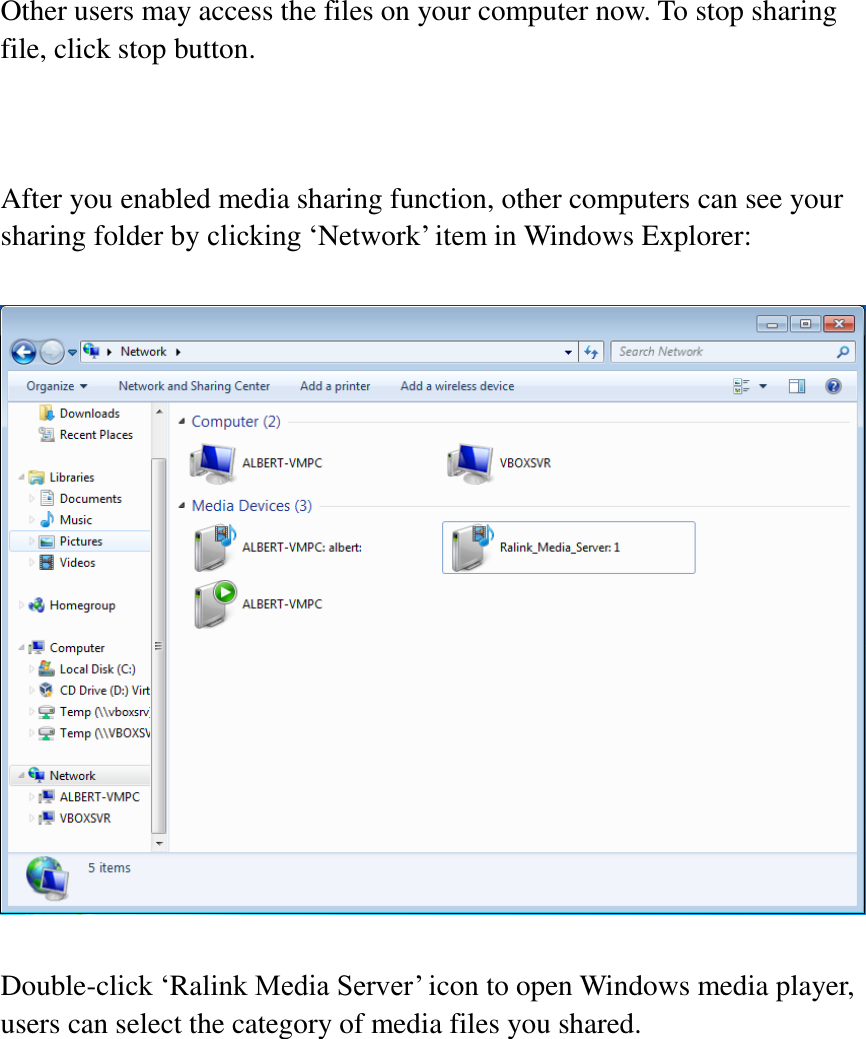Open Help with the question mark icon
The height and width of the screenshot is (1039, 866).
(x=834, y=386)
